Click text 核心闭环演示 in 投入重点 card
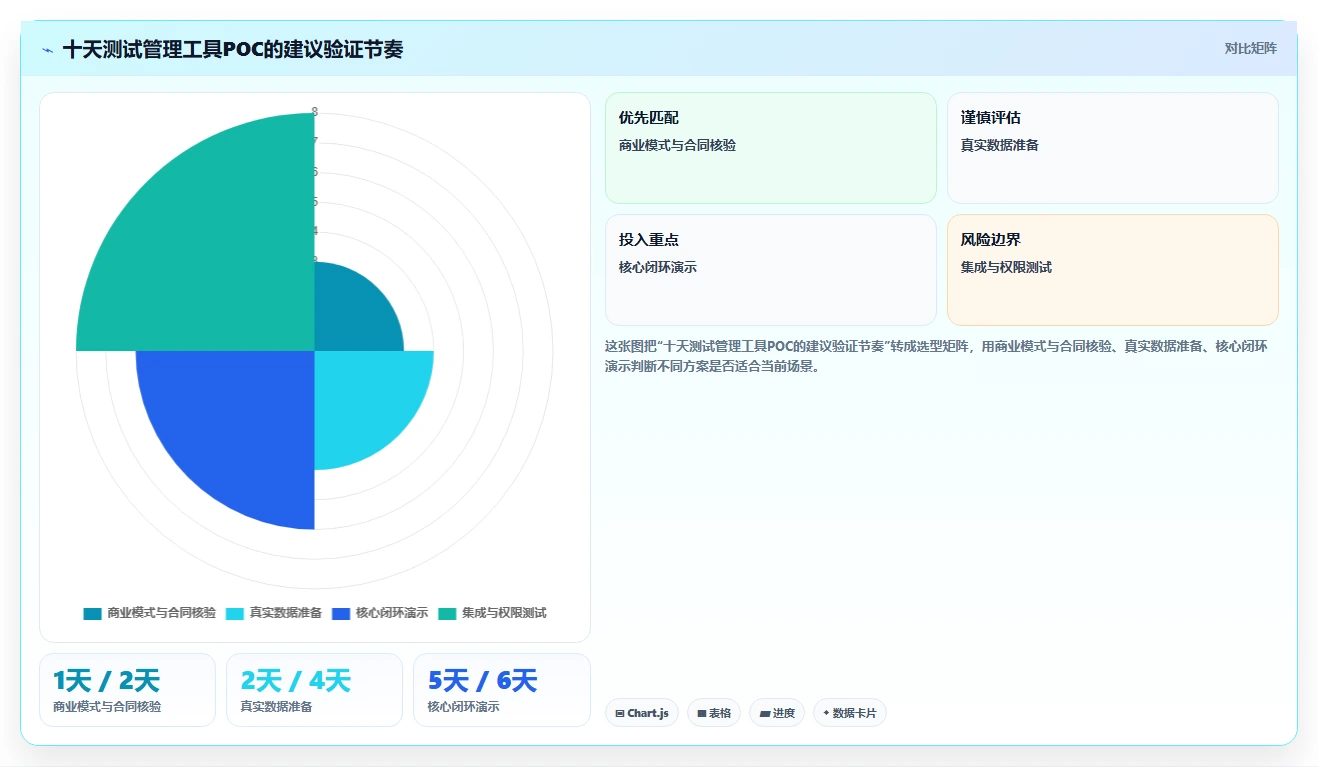 pyautogui.click(x=657, y=267)
